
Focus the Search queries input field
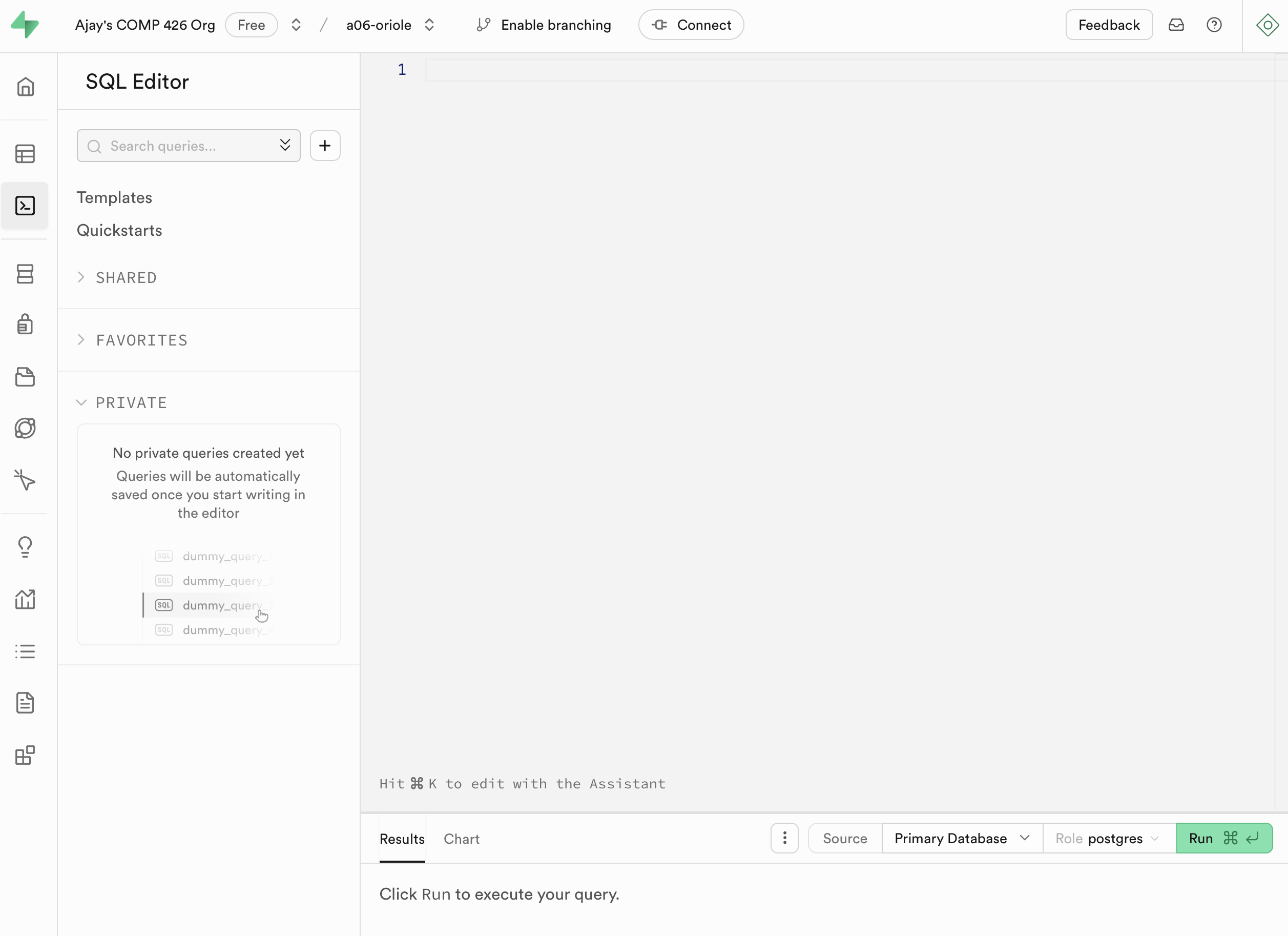tap(189, 146)
